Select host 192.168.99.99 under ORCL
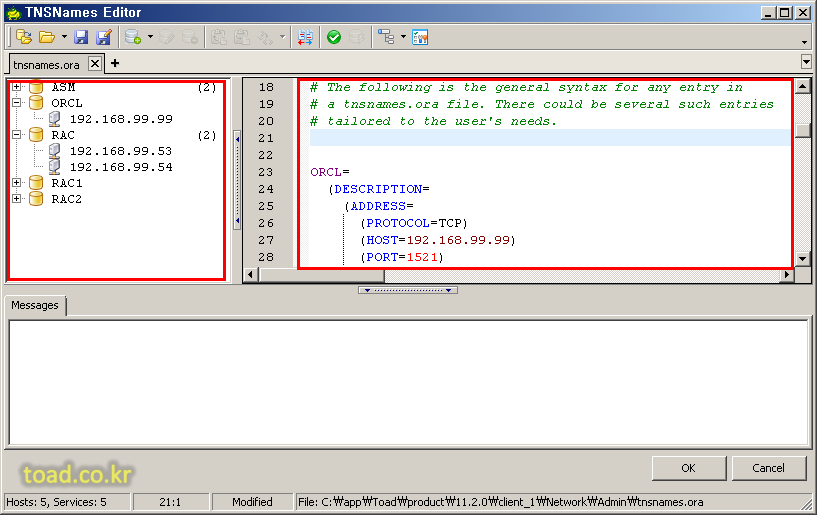This screenshot has width=817, height=515. pos(121,119)
